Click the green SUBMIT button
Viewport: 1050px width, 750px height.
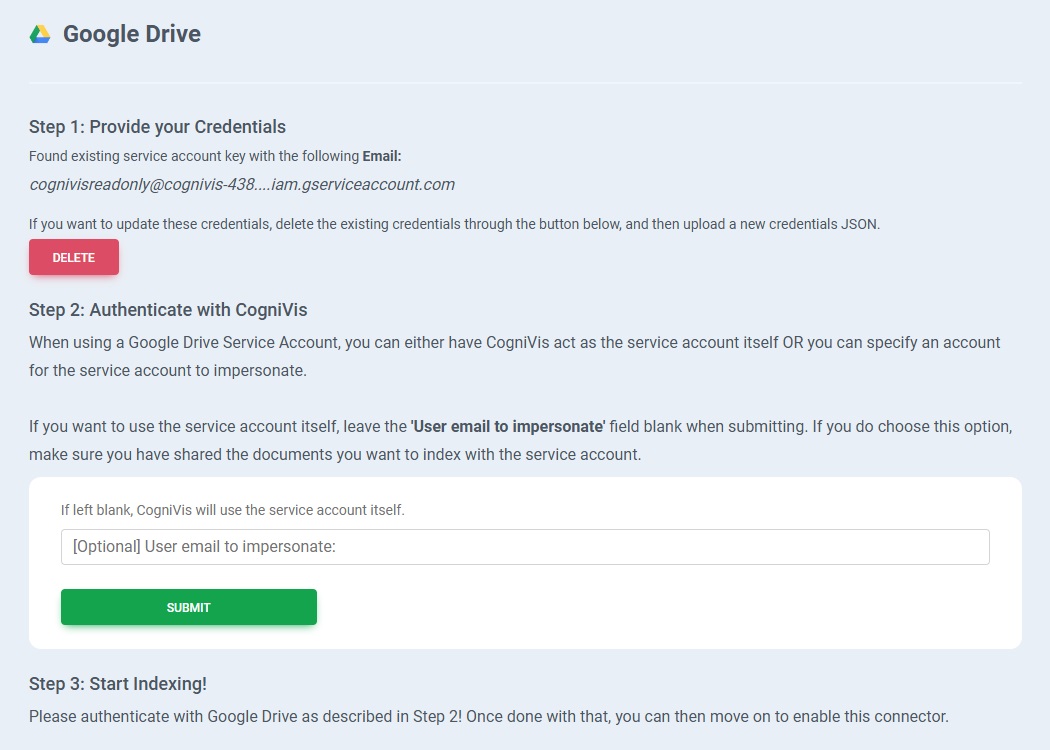[189, 607]
